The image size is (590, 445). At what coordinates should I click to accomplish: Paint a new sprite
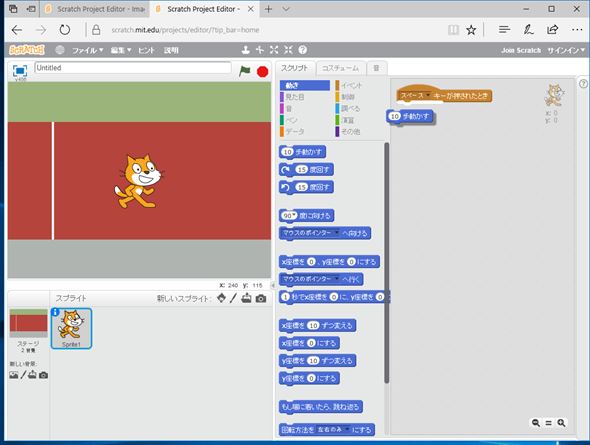(x=233, y=298)
